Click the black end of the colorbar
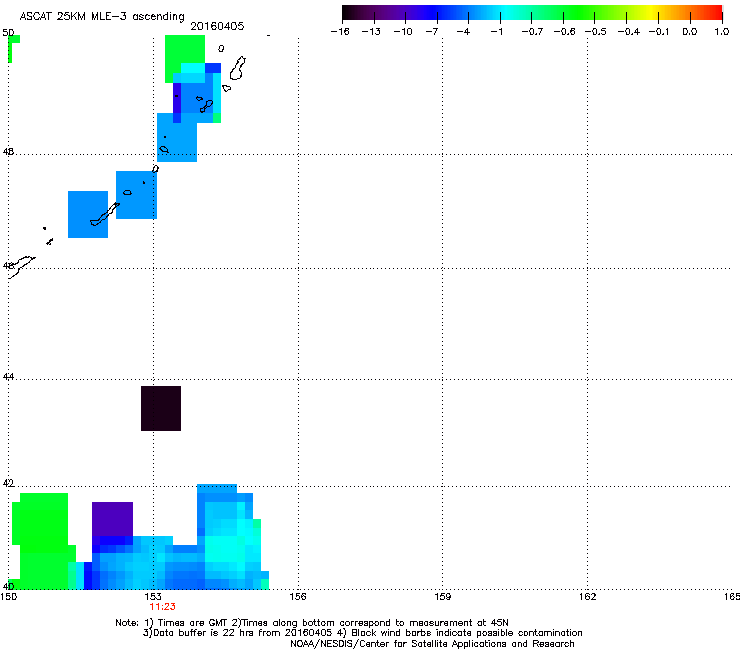The width and height of the screenshot is (740, 650). 349,12
